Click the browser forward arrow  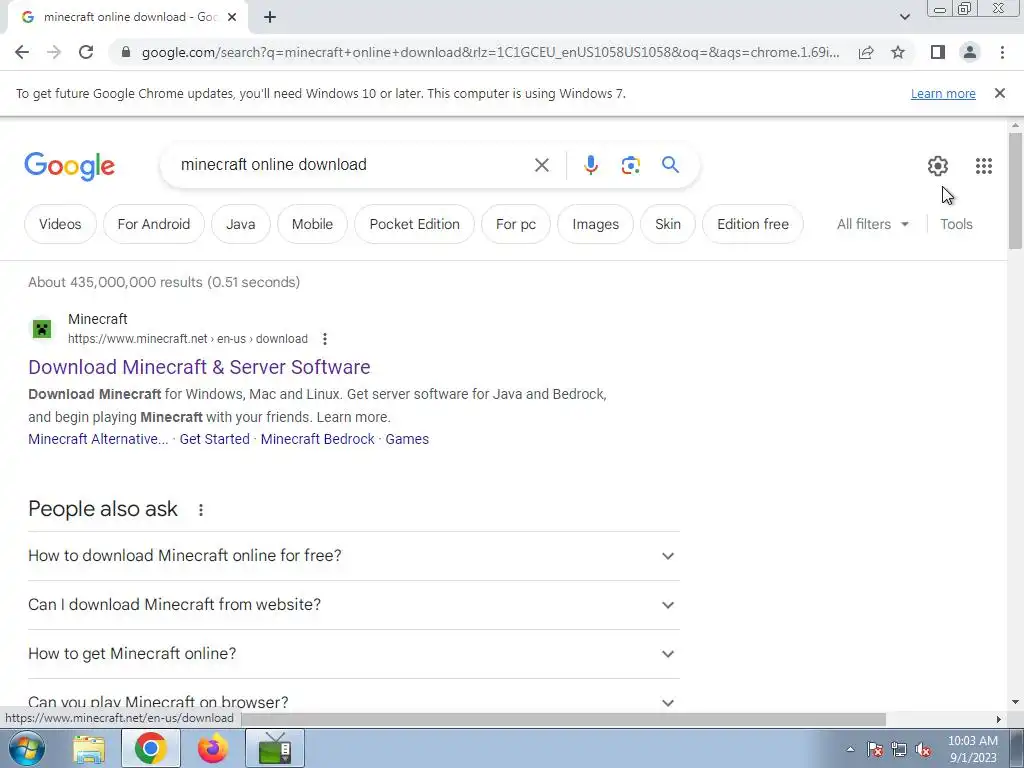pyautogui.click(x=54, y=52)
